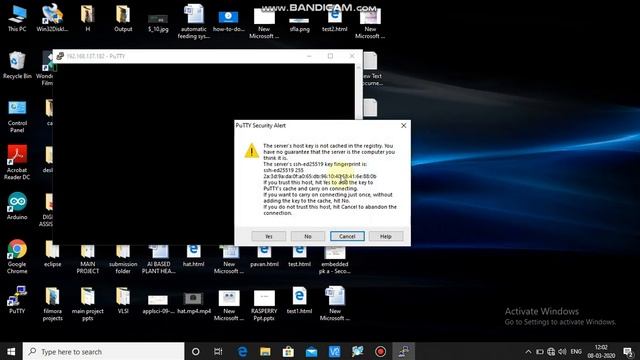
Task: Select the test.html file icon
Action: [299, 256]
